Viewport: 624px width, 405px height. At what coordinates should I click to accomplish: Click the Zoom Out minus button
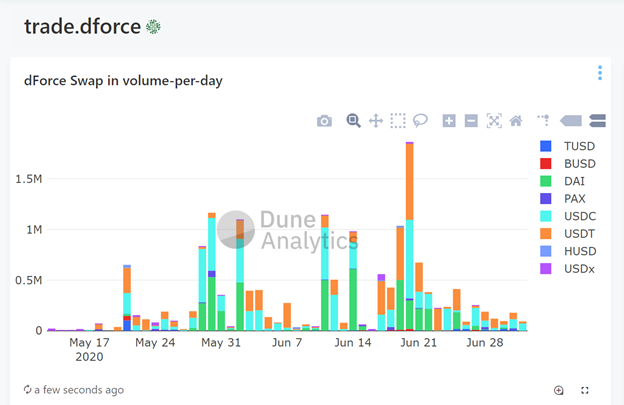471,121
